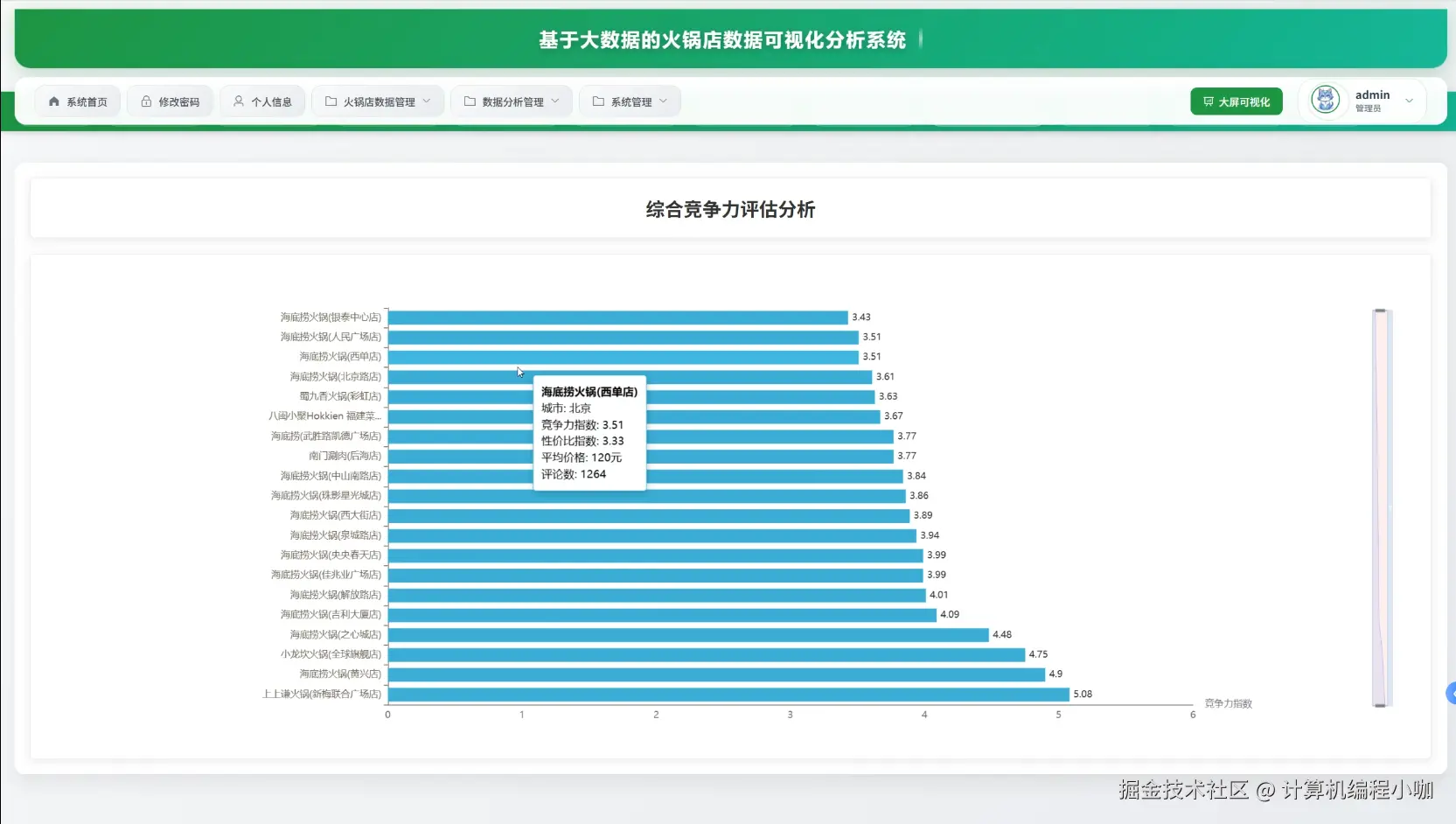Click the bottom handle of the vertical zoom slider
The width and height of the screenshot is (1456, 824).
tap(1380, 705)
